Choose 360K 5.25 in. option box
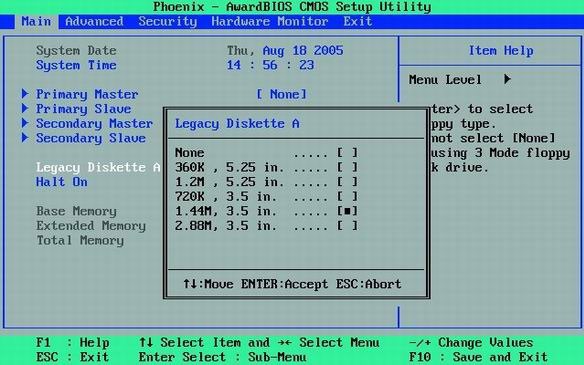Screen dimensions: 584x365 point(347,167)
